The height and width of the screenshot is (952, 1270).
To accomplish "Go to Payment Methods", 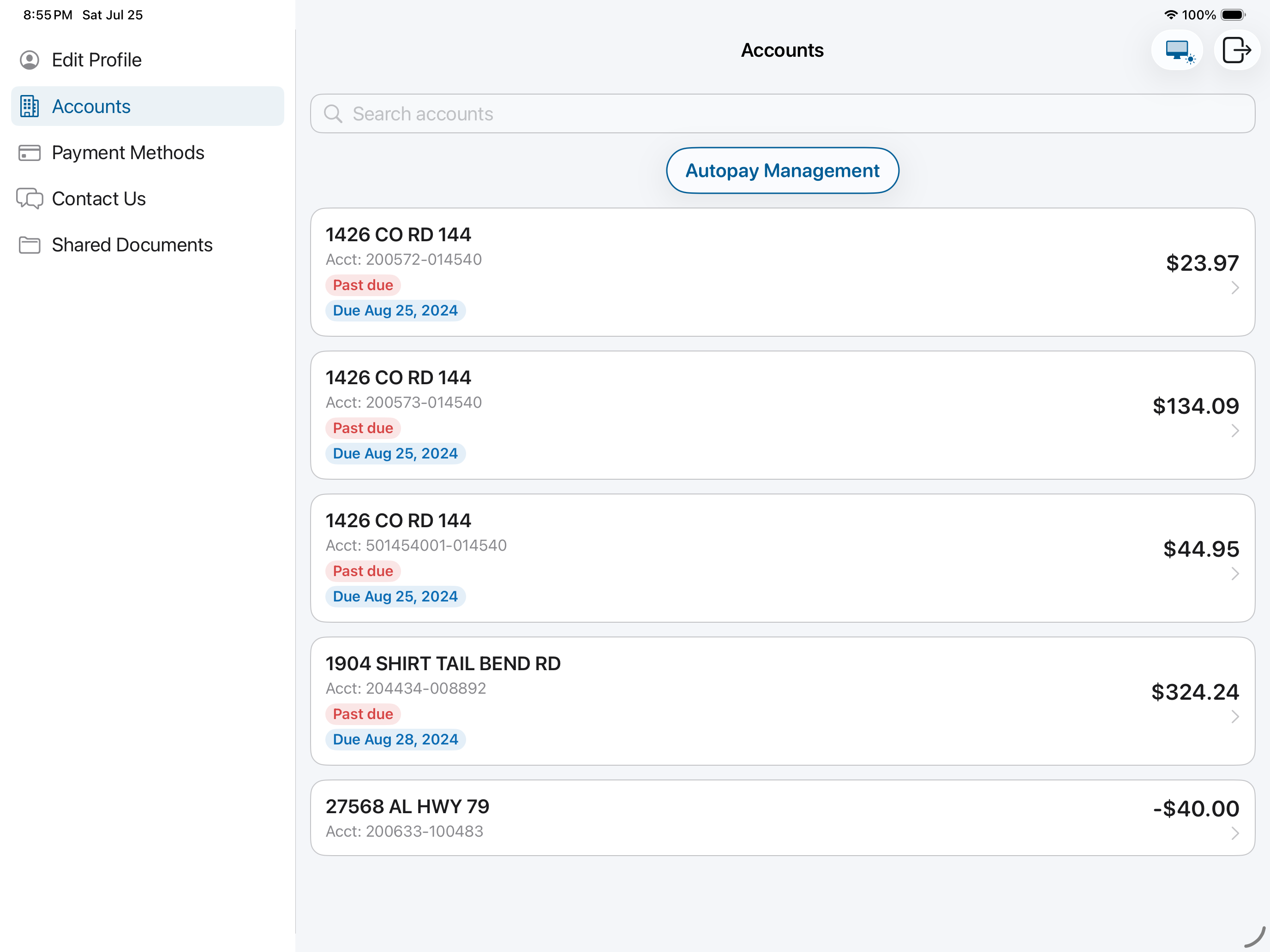I will tap(148, 153).
